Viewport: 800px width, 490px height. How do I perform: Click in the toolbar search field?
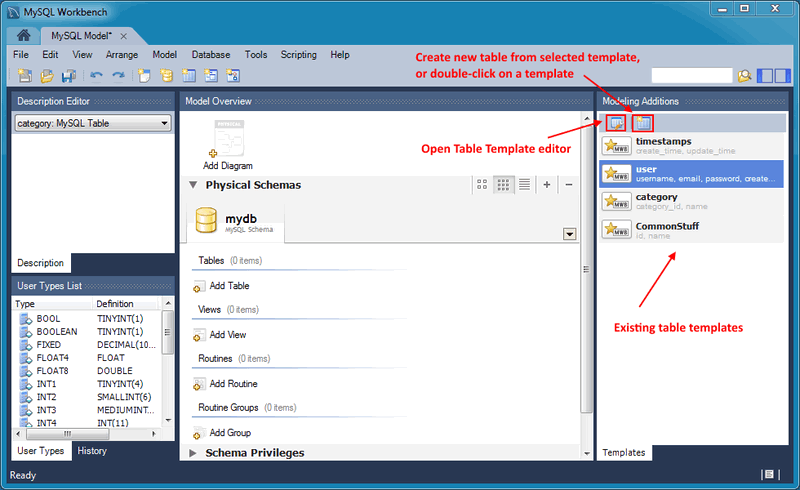[692, 76]
